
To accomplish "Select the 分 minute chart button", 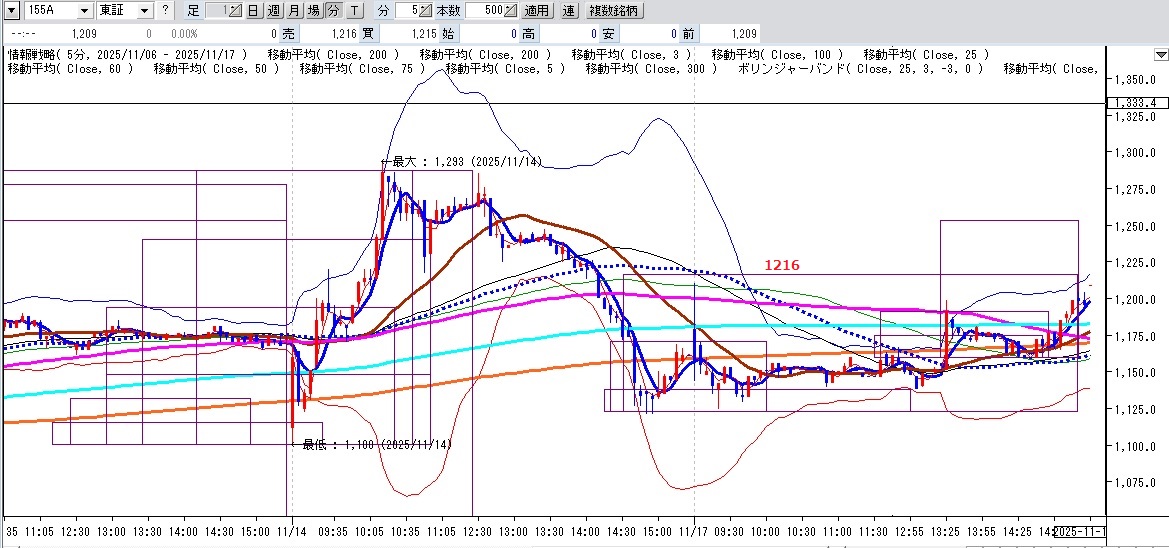I will pos(334,10).
